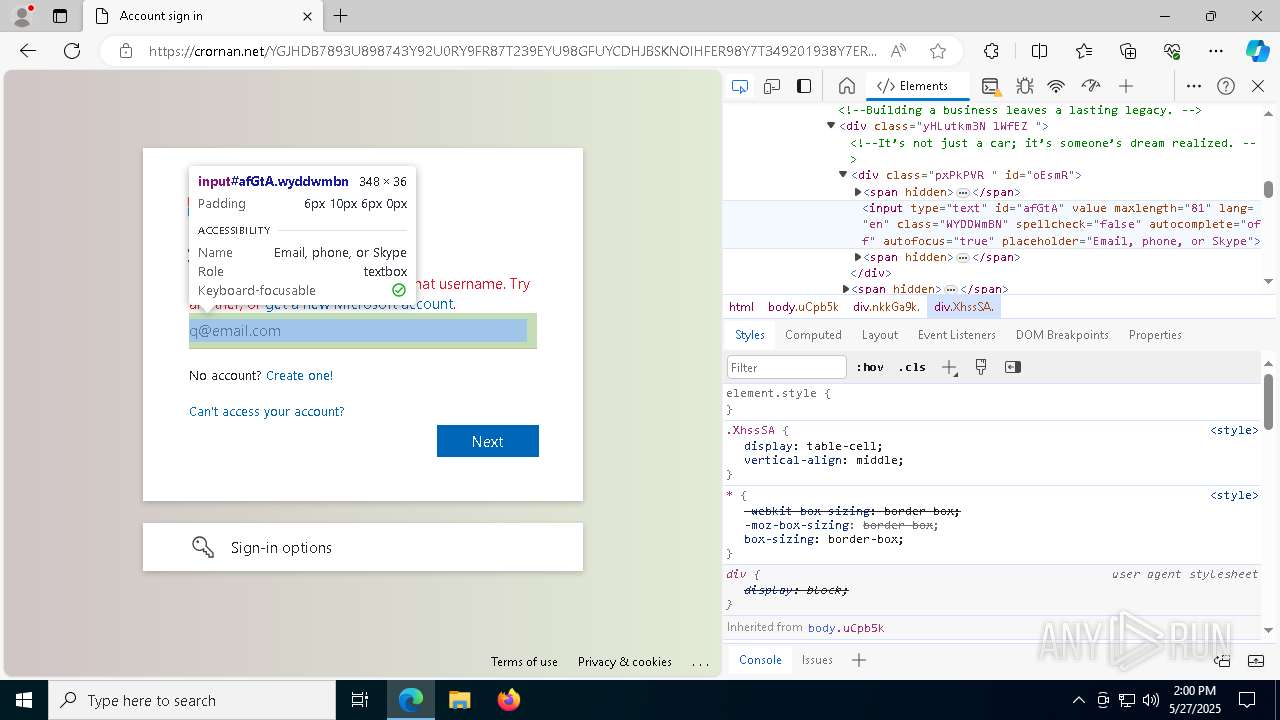Viewport: 1280px width, 720px height.
Task: Open Privacy & cookies link
Action: pos(625,662)
